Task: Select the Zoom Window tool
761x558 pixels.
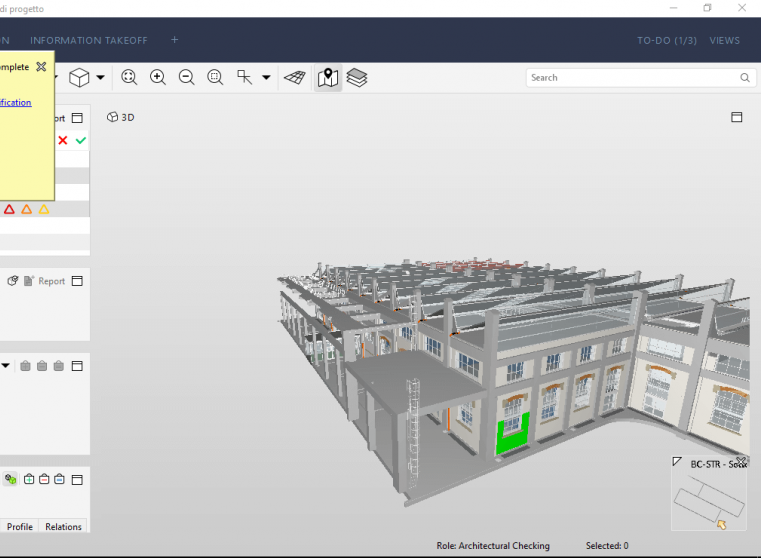Action: (x=215, y=77)
